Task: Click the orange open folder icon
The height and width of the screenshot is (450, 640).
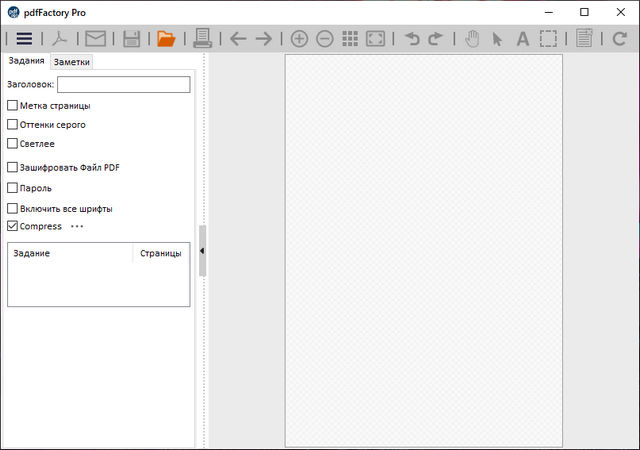Action: click(166, 39)
